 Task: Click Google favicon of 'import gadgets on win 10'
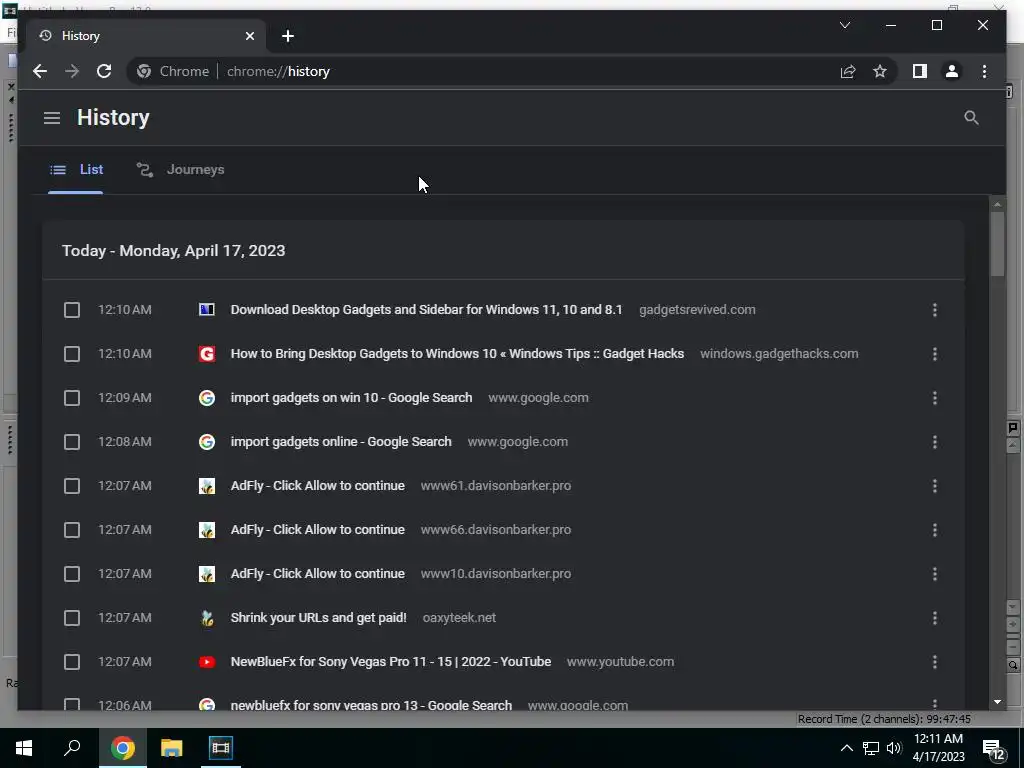[x=206, y=398]
